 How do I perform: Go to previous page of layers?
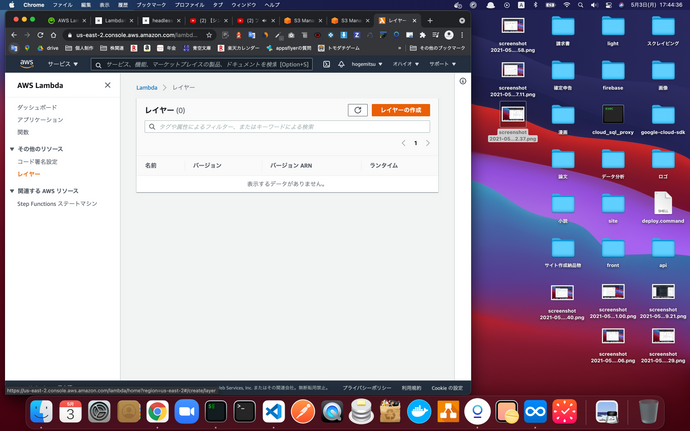click(x=404, y=143)
